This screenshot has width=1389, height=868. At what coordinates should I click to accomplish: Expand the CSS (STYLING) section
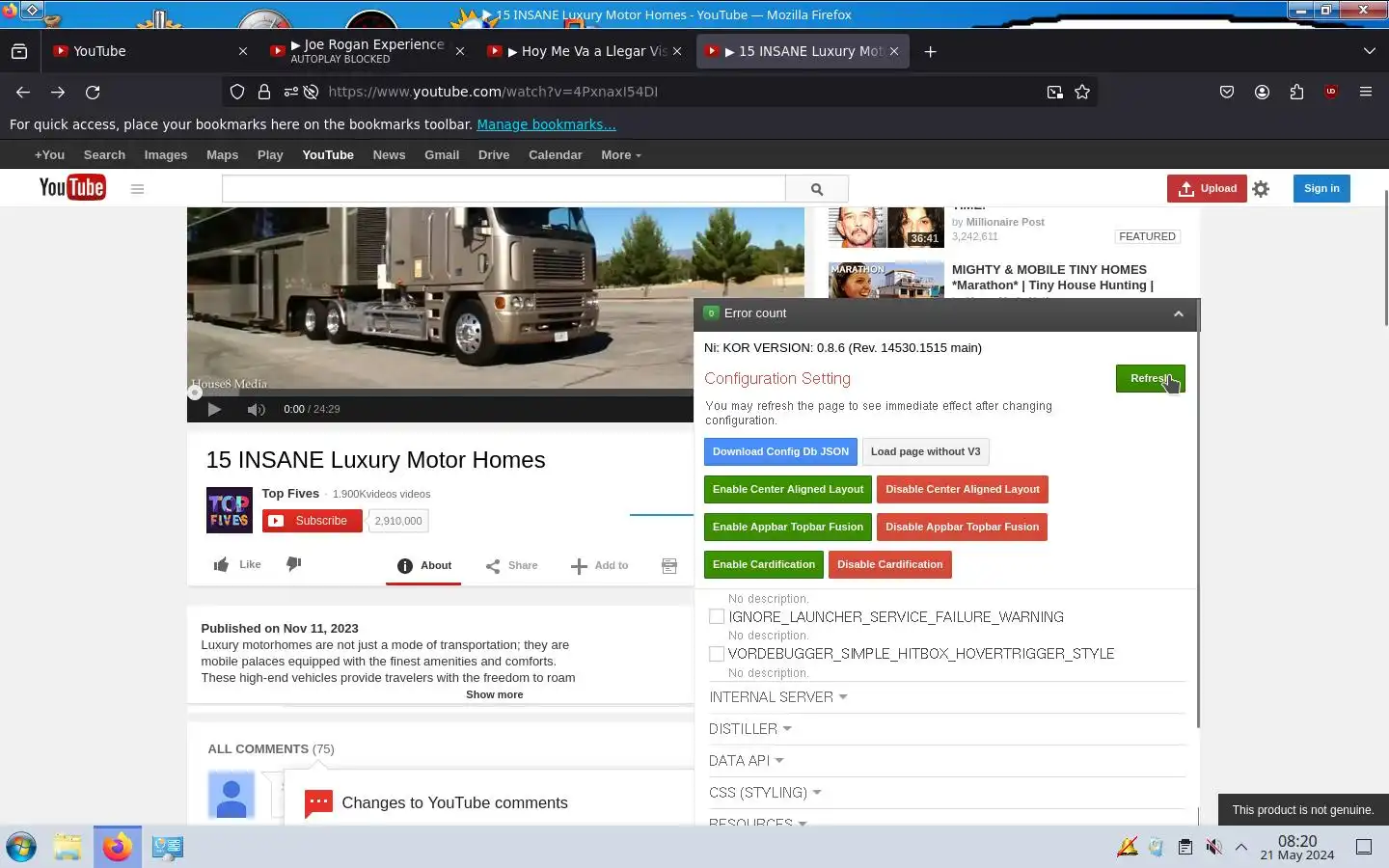pyautogui.click(x=766, y=793)
